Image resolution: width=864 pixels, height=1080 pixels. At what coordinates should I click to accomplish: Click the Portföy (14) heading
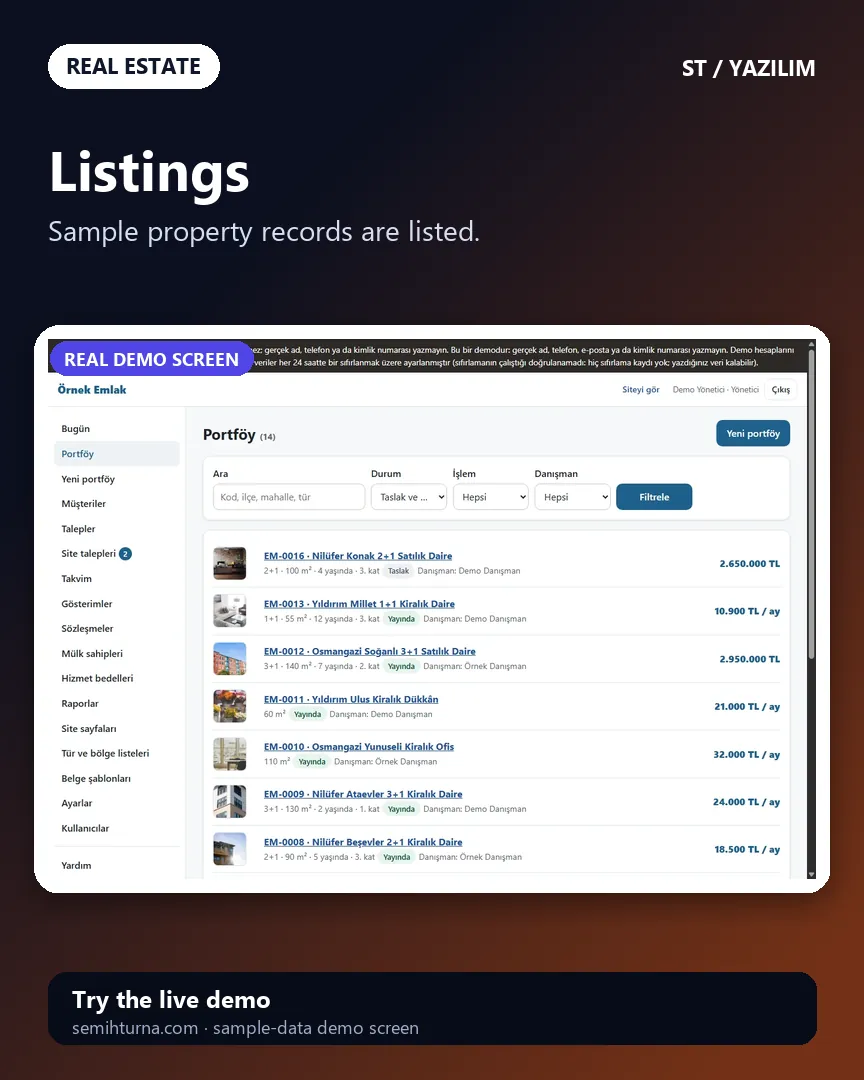(238, 435)
